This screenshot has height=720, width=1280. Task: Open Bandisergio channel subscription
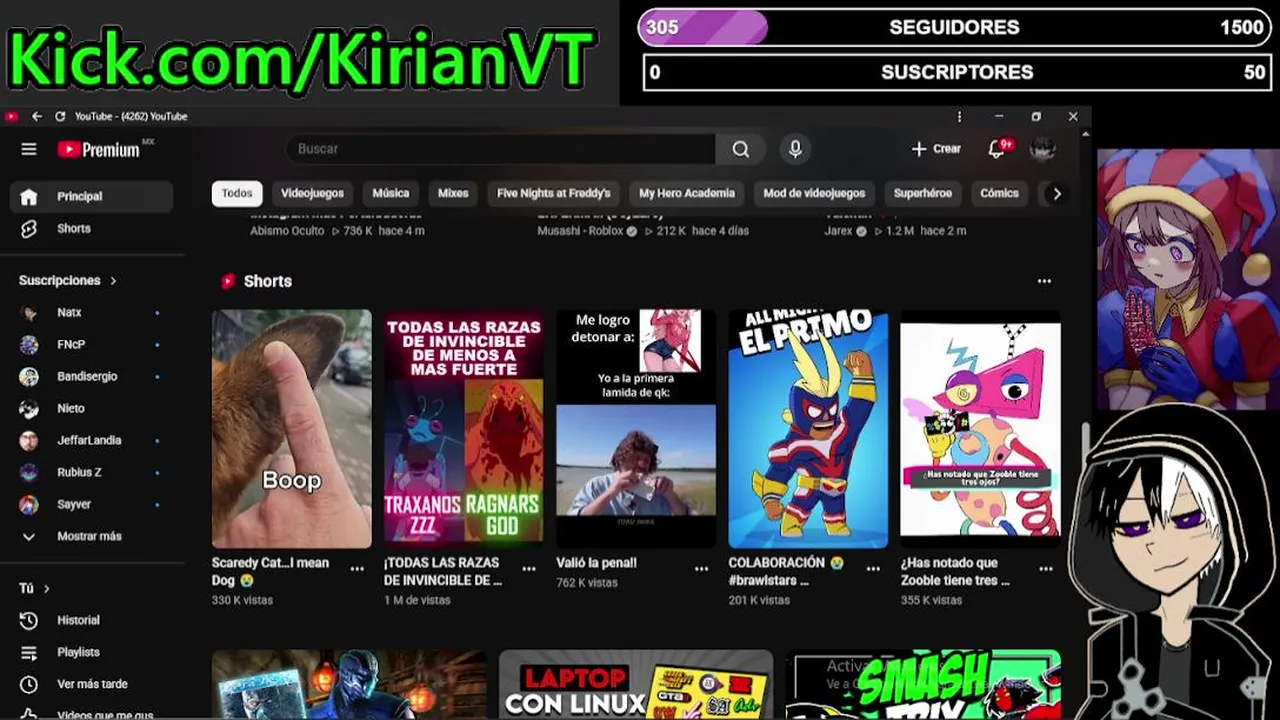tap(92, 376)
